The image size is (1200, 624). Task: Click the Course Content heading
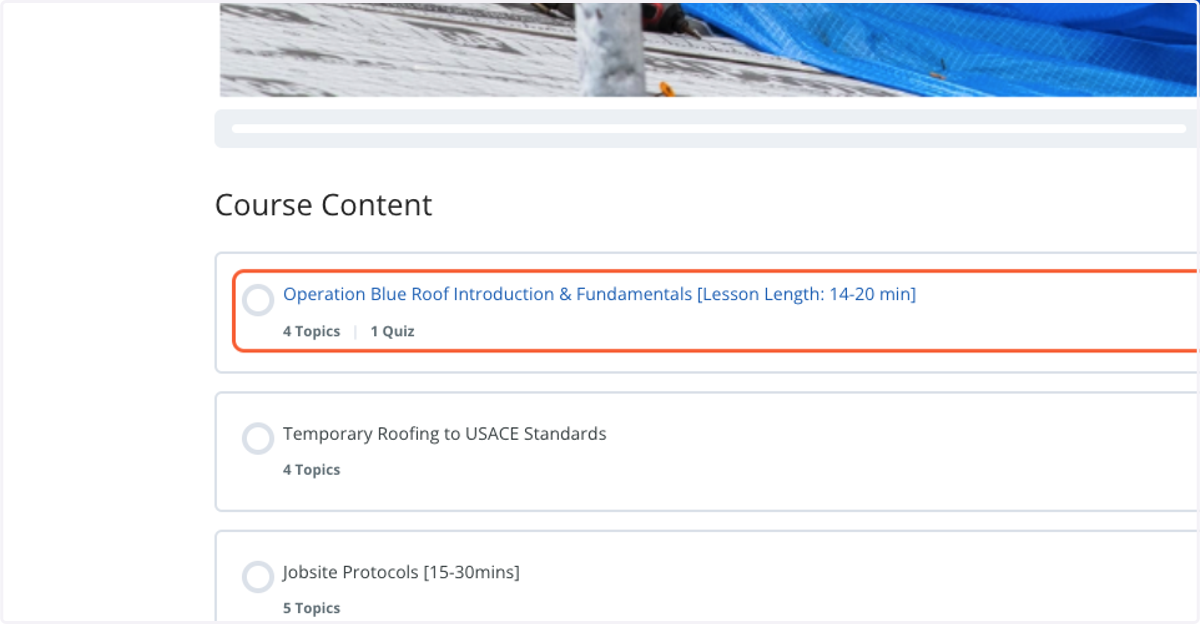pos(323,205)
